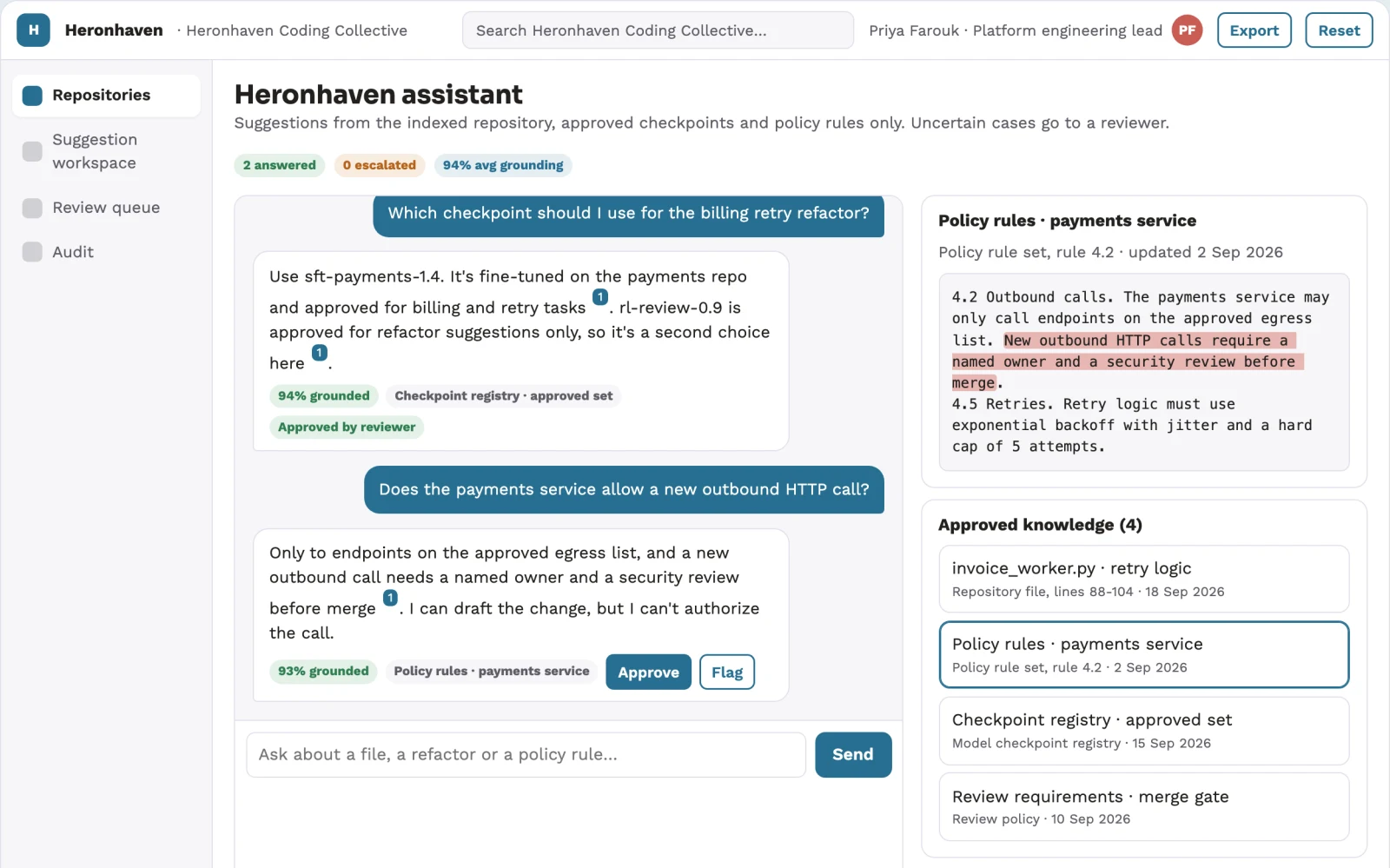Open invoice_worker.py retry logic knowledge card

coord(1144,579)
